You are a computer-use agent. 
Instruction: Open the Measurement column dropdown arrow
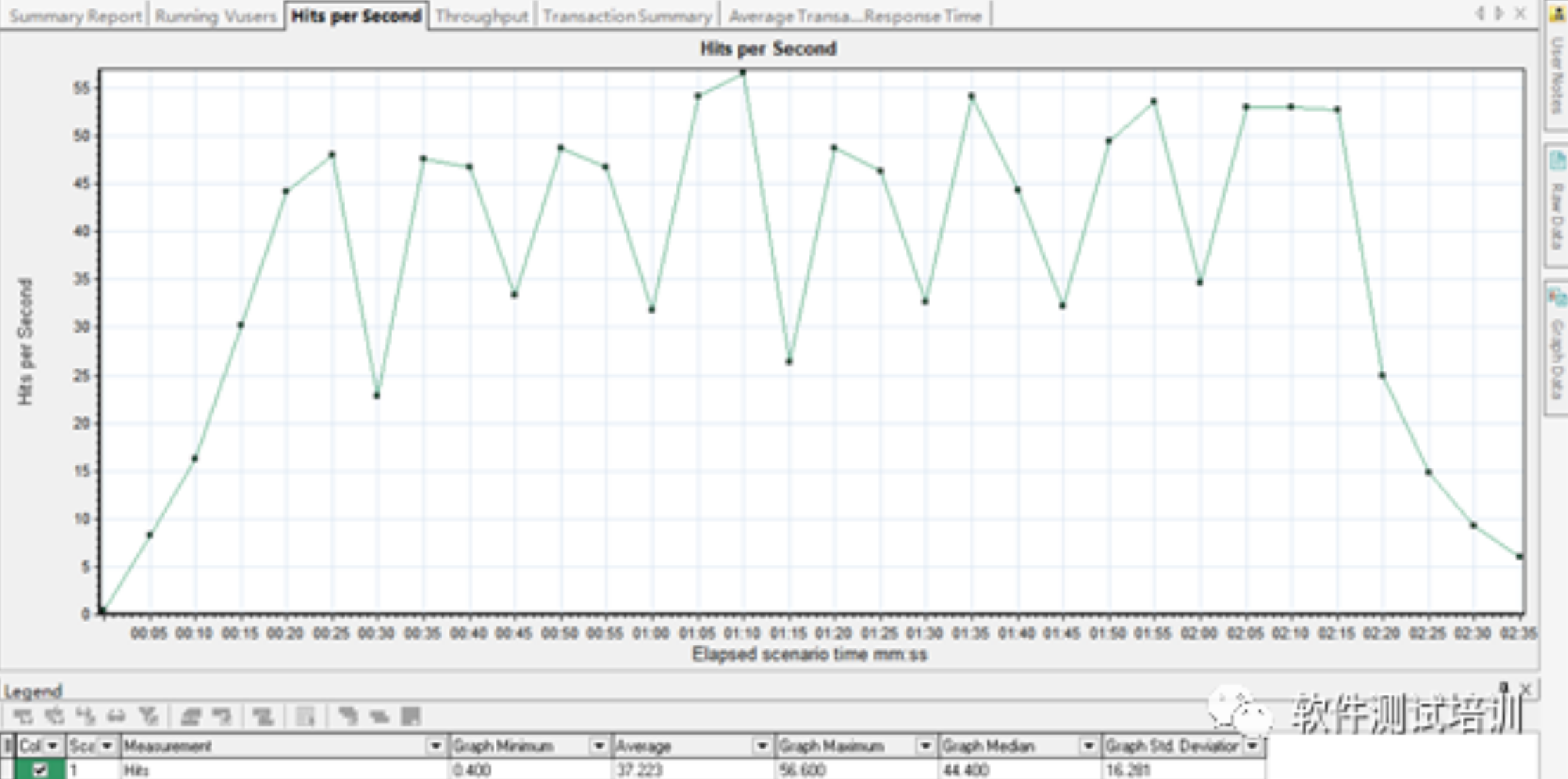click(436, 746)
